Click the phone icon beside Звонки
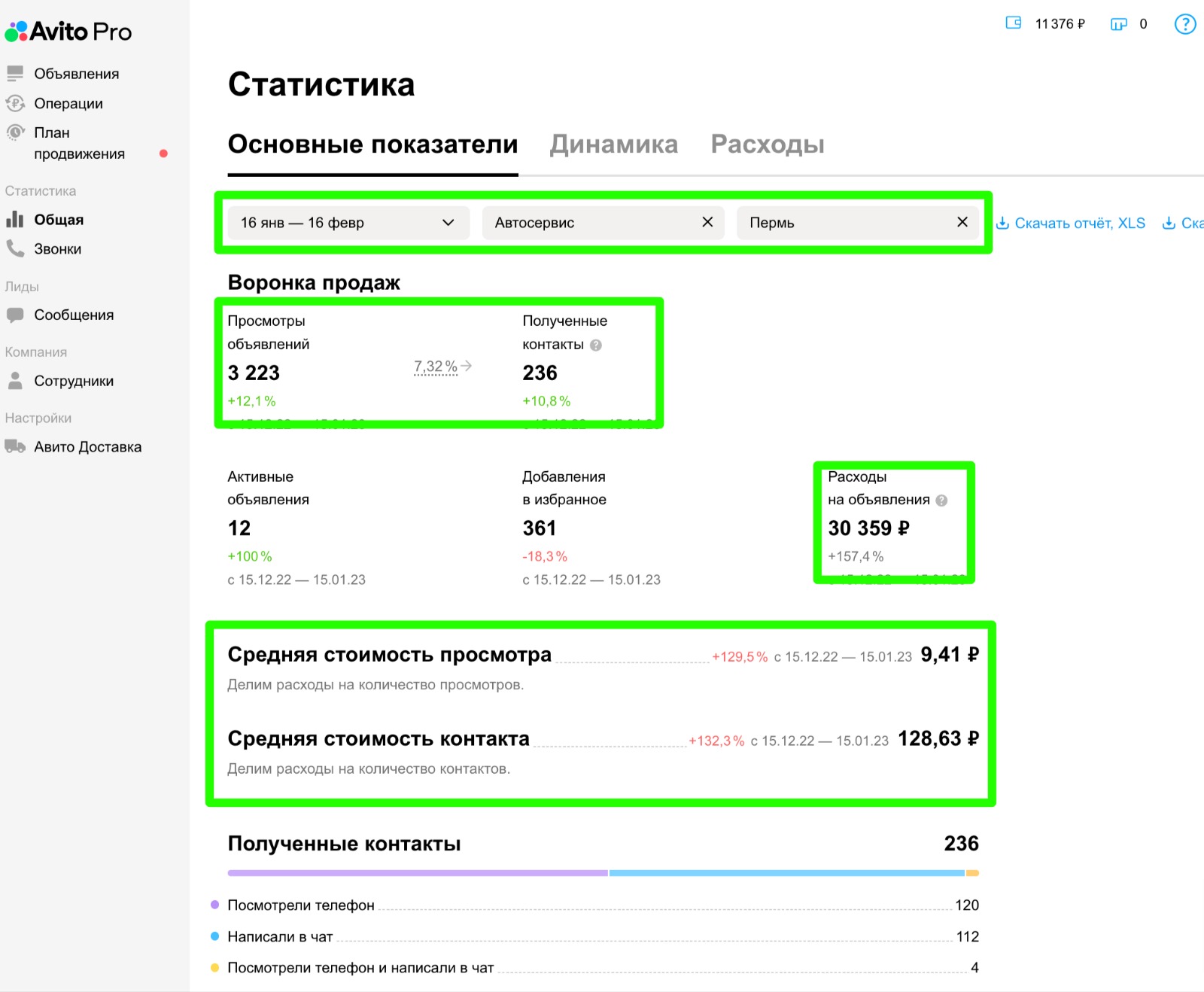Image resolution: width=1204 pixels, height=992 pixels. coord(15,248)
